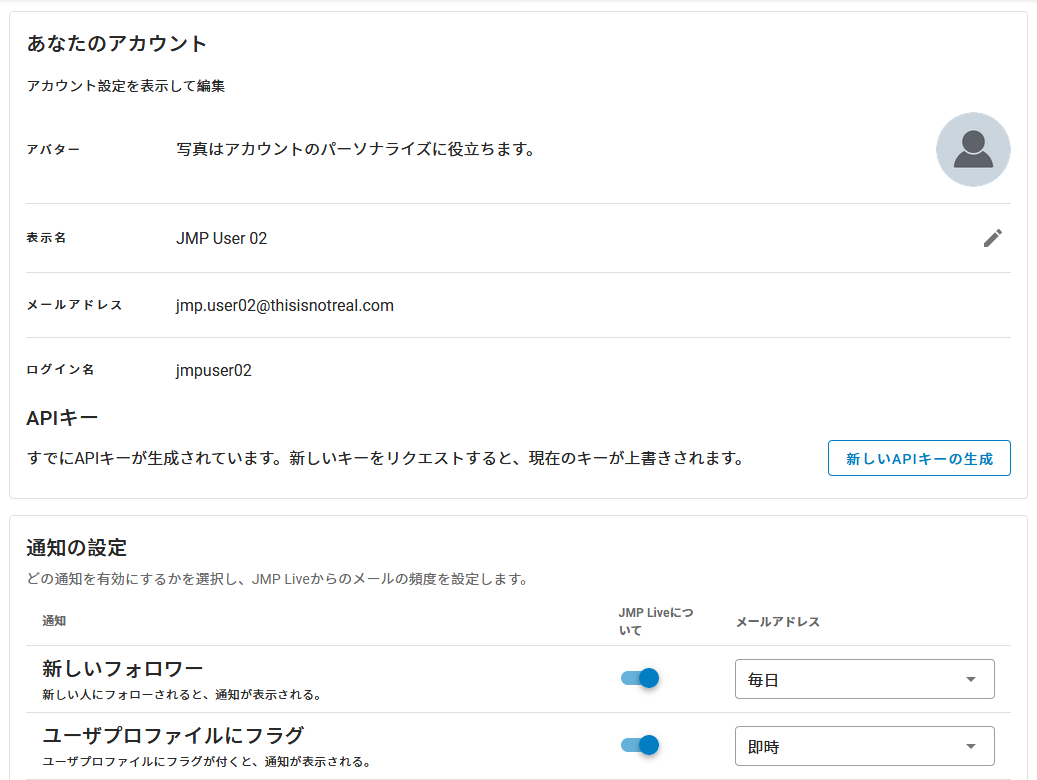Open the 即時 email frequency dropdown

pos(863,745)
